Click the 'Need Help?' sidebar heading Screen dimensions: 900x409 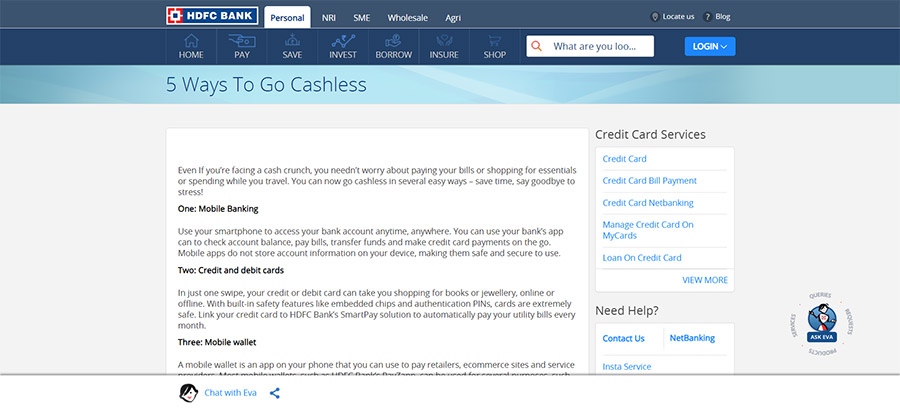[x=627, y=311]
